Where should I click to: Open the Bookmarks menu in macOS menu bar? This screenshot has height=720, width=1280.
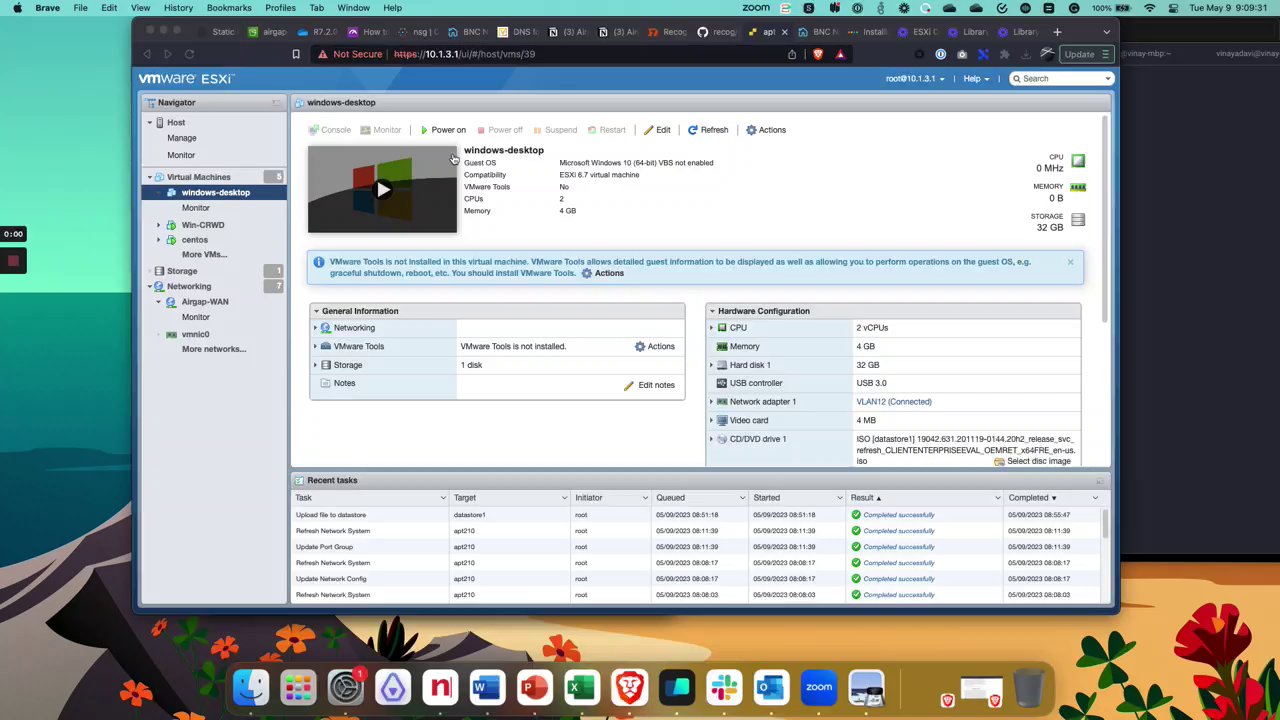tap(229, 8)
